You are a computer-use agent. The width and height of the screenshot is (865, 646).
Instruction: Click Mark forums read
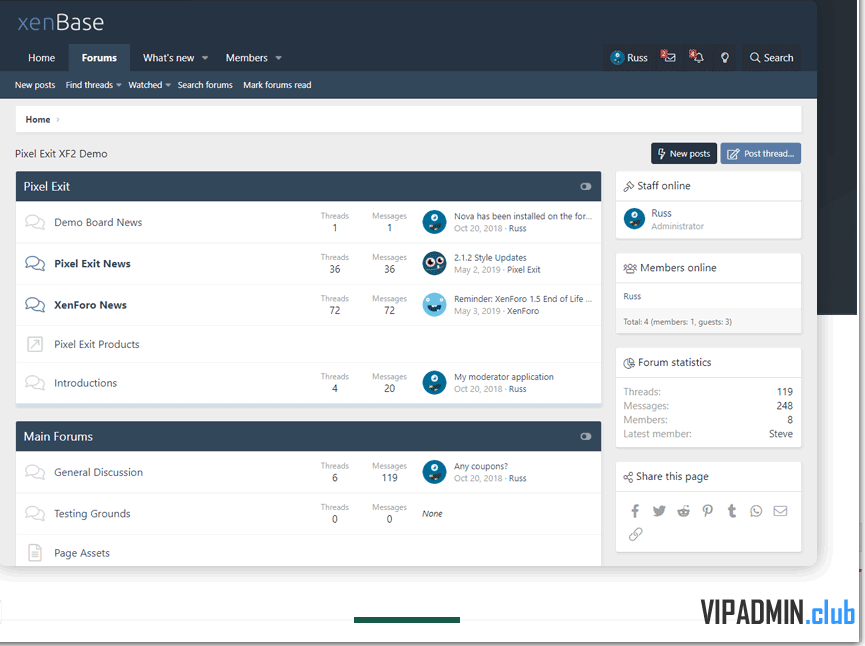coord(277,85)
